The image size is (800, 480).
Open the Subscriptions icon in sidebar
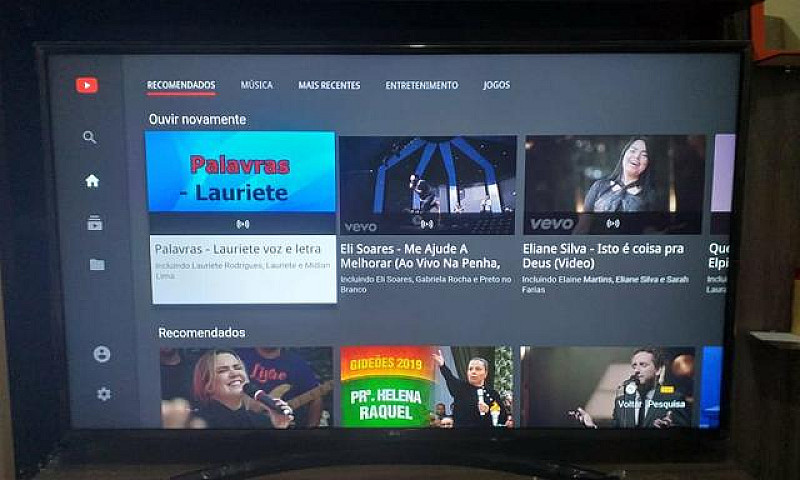(94, 222)
